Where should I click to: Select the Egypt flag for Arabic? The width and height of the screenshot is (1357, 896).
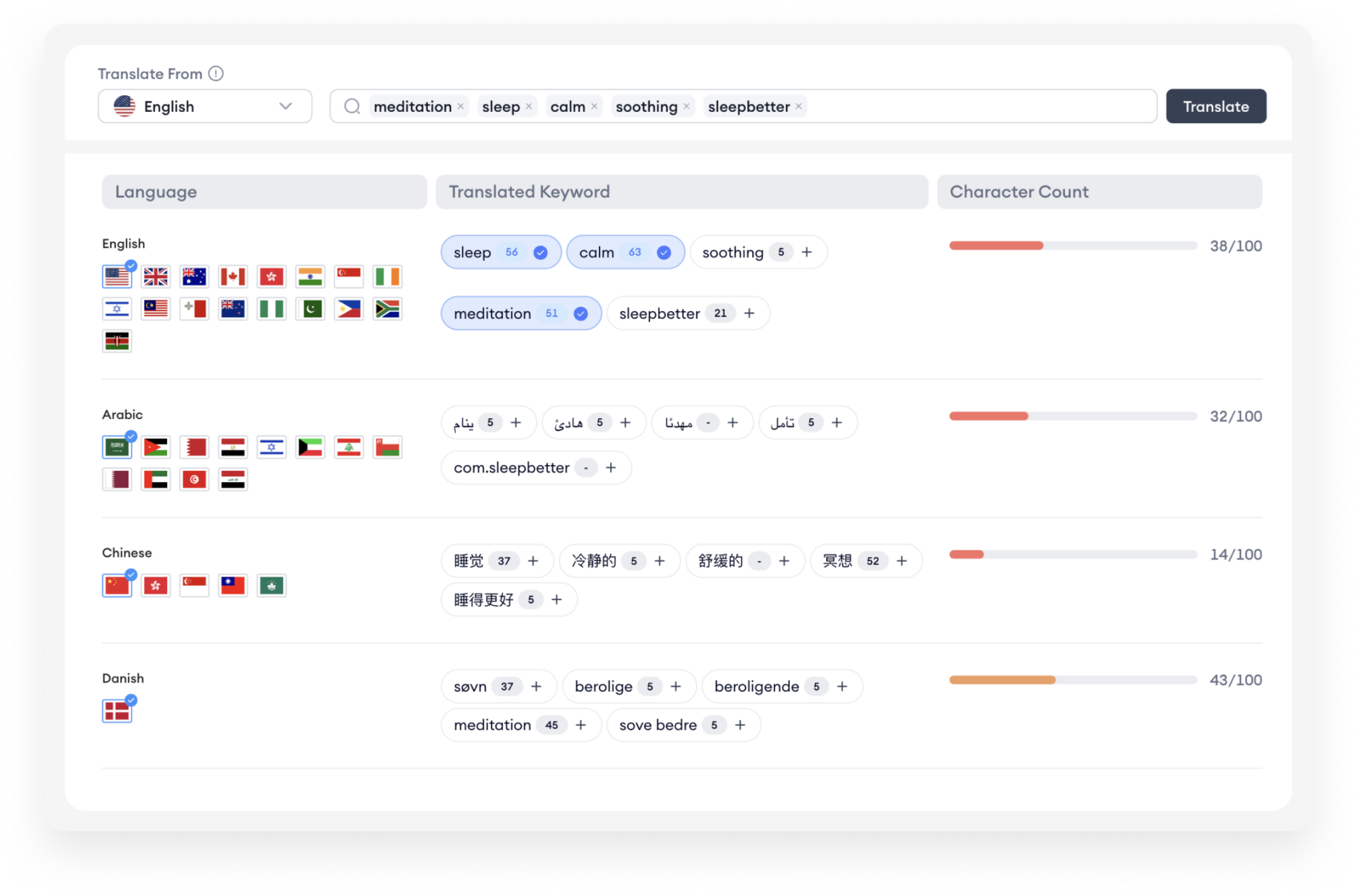pos(233,446)
